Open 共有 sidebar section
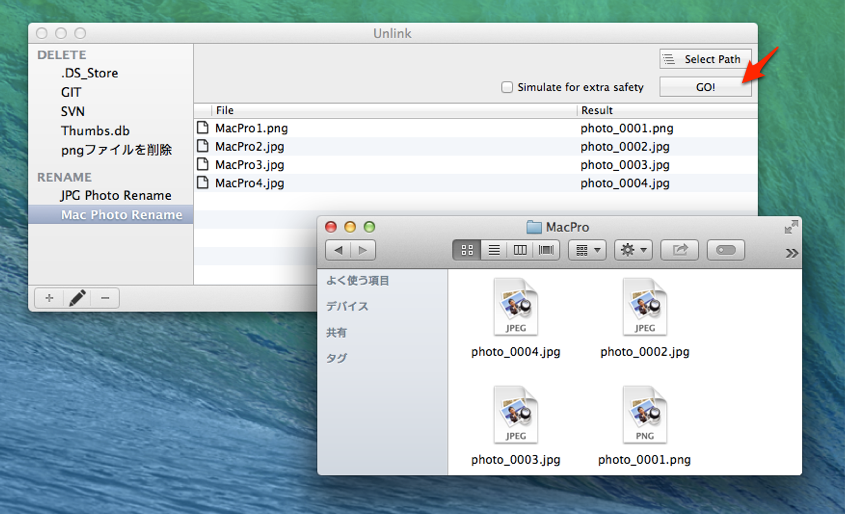 [x=336, y=332]
